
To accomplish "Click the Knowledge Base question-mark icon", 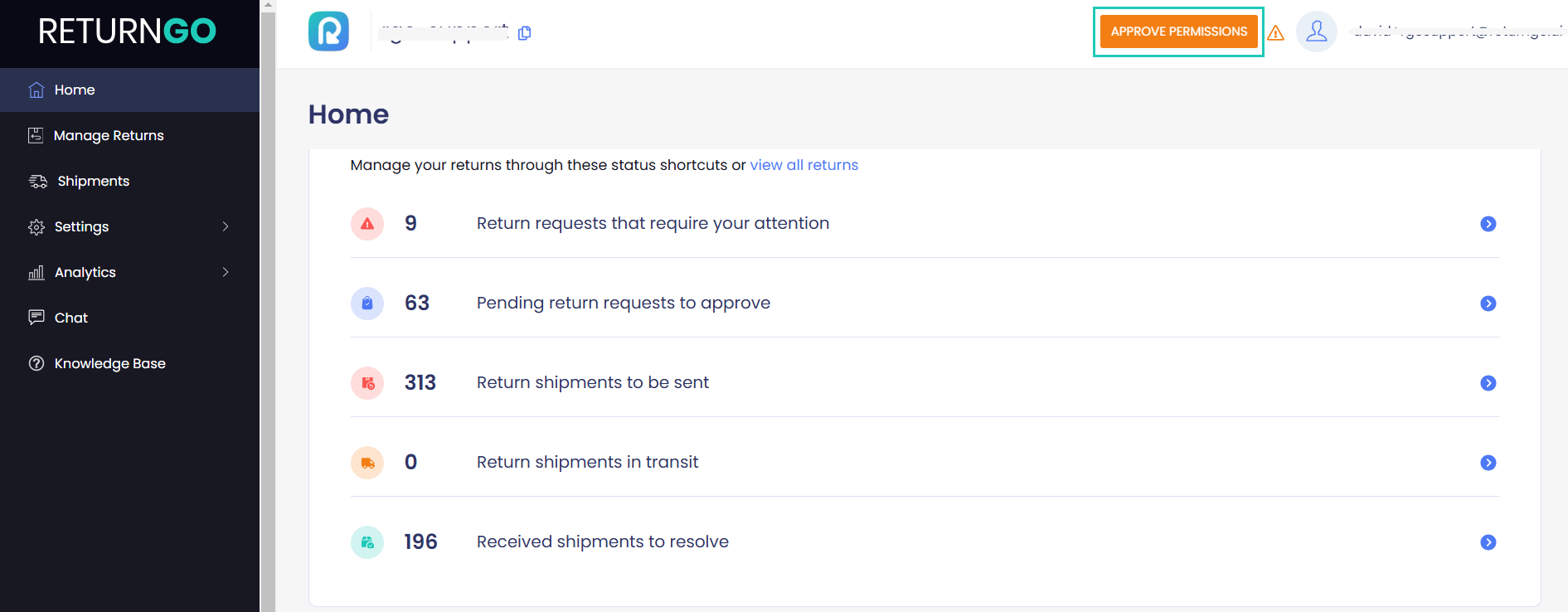I will point(36,363).
